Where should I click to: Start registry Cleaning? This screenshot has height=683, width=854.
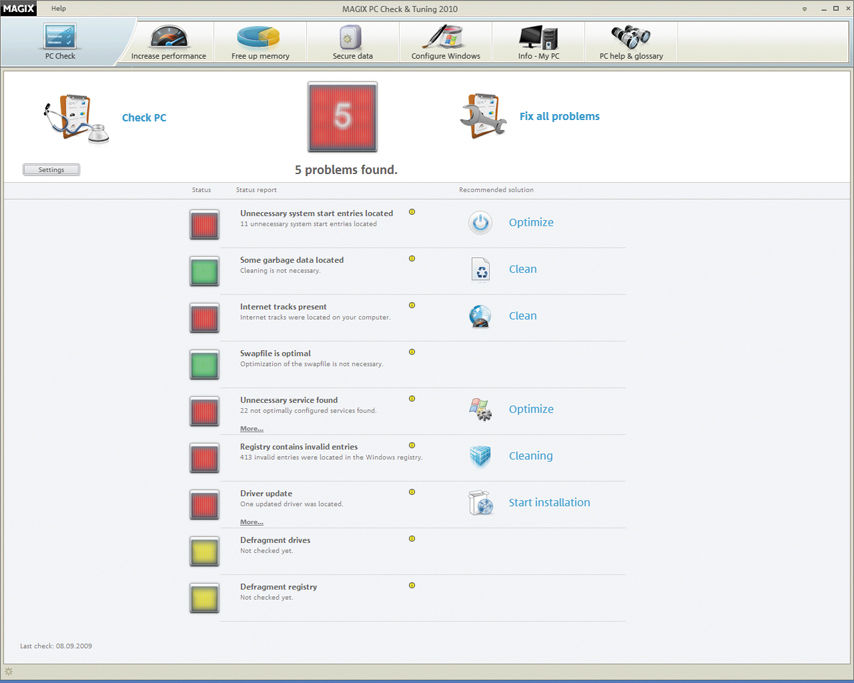pos(530,456)
